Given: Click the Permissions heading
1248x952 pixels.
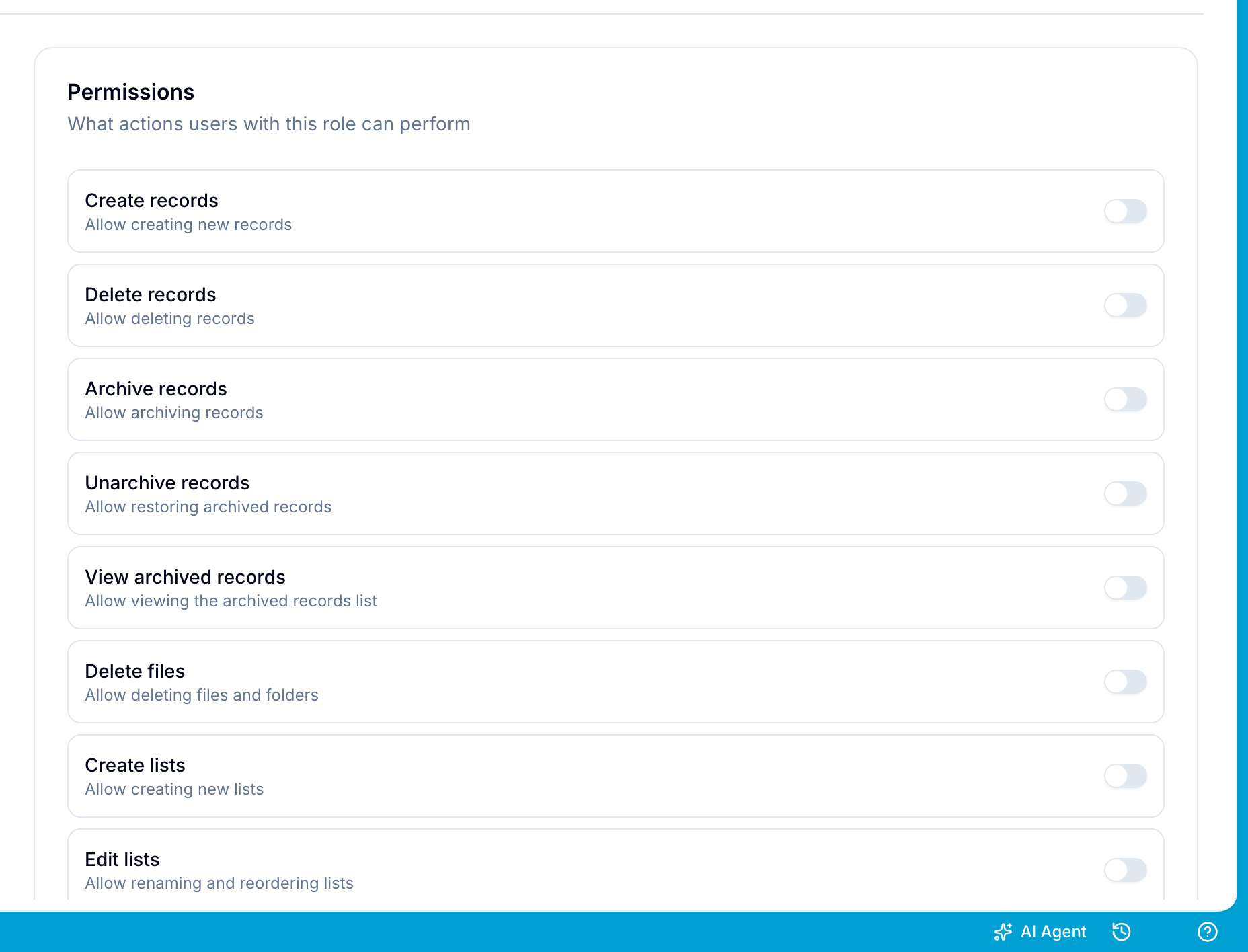Looking at the screenshot, I should coord(131,92).
